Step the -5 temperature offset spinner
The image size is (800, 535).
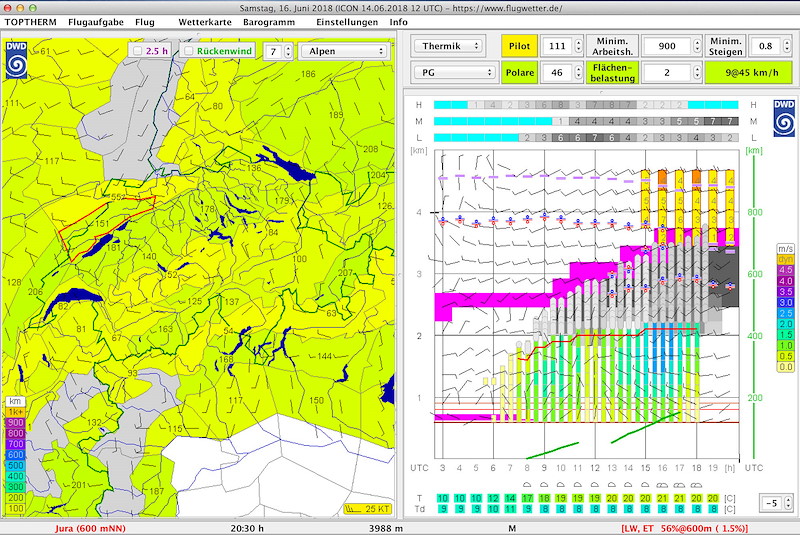tap(788, 503)
